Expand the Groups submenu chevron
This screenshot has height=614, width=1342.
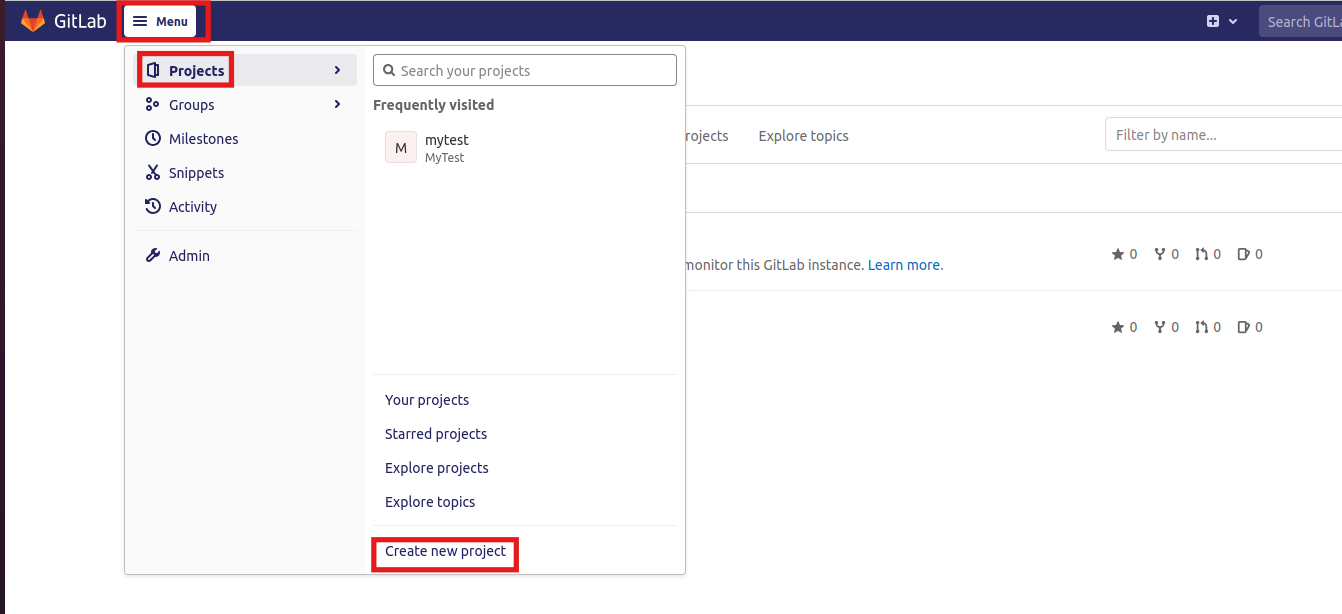pos(338,104)
